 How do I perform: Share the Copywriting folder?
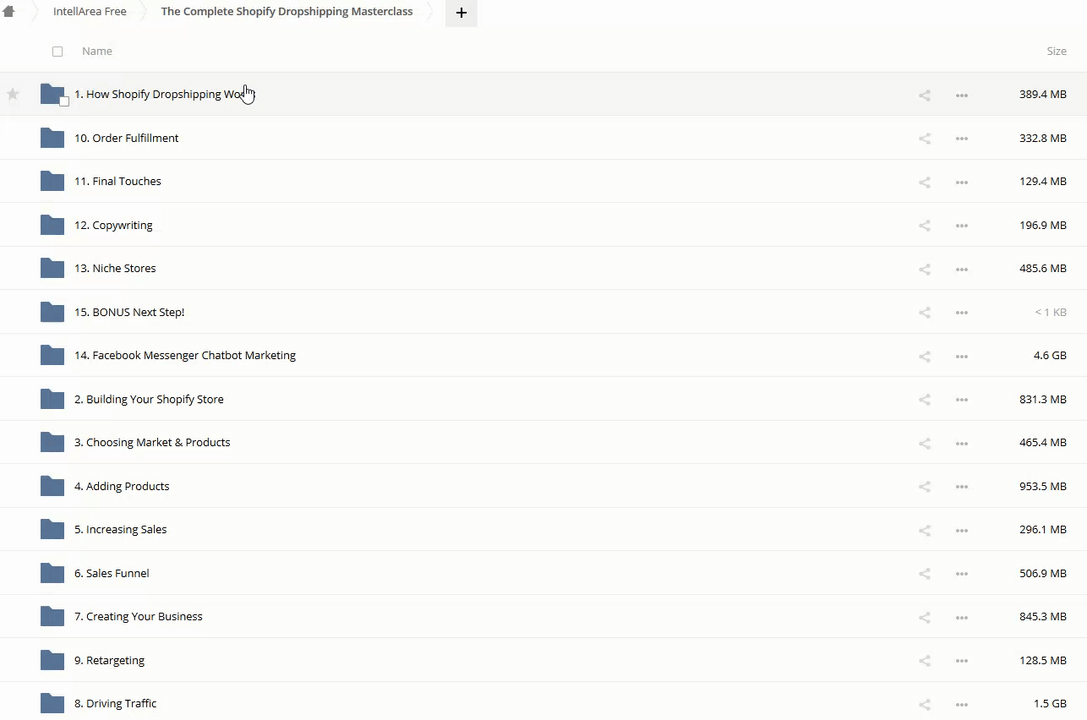(x=924, y=226)
